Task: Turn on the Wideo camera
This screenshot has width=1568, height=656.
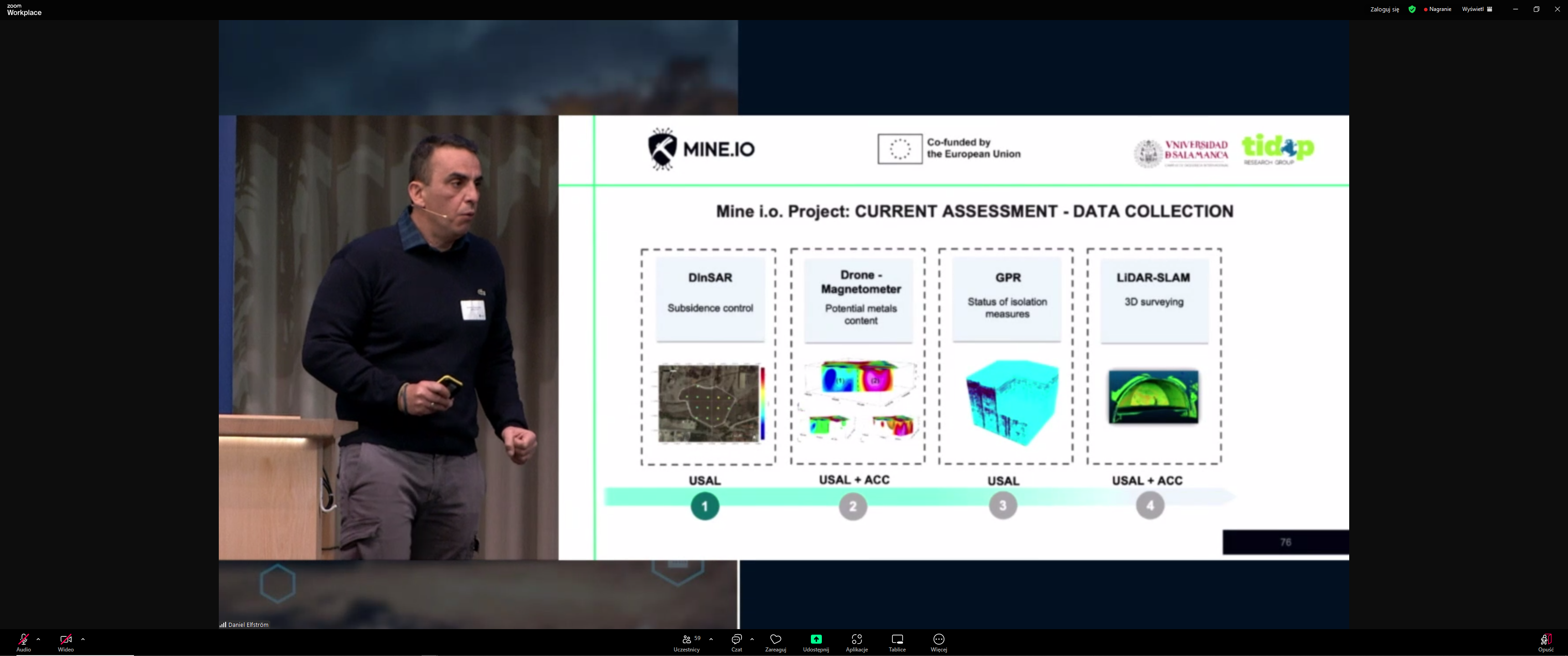Action: click(x=66, y=640)
